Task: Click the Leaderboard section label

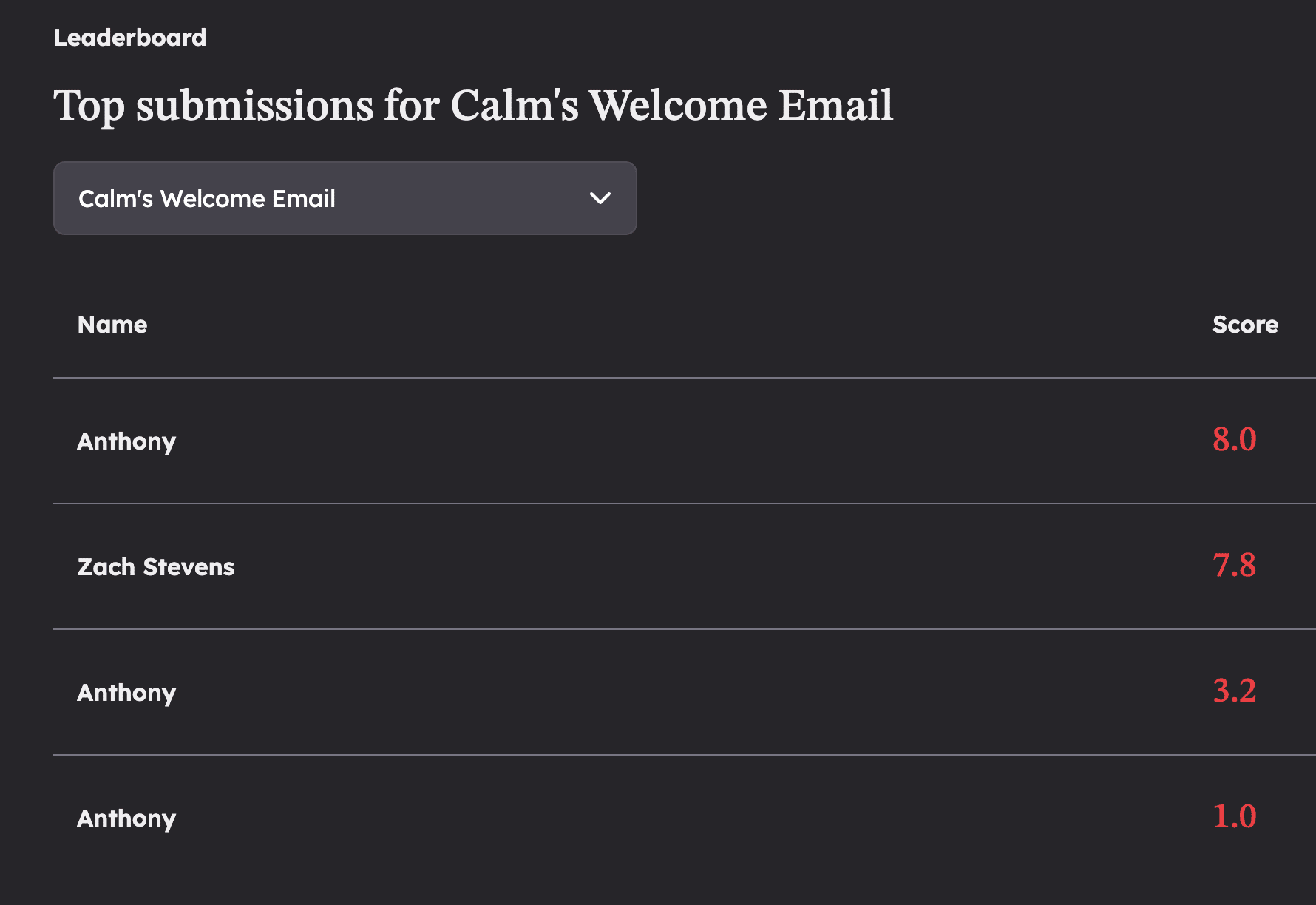Action: click(x=130, y=38)
